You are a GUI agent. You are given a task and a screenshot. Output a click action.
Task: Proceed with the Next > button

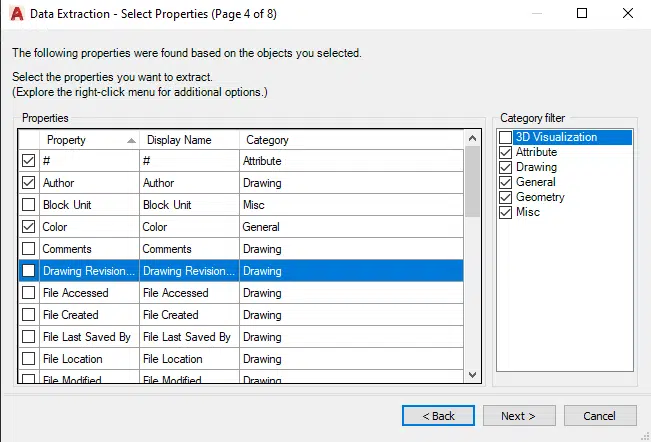point(519,416)
